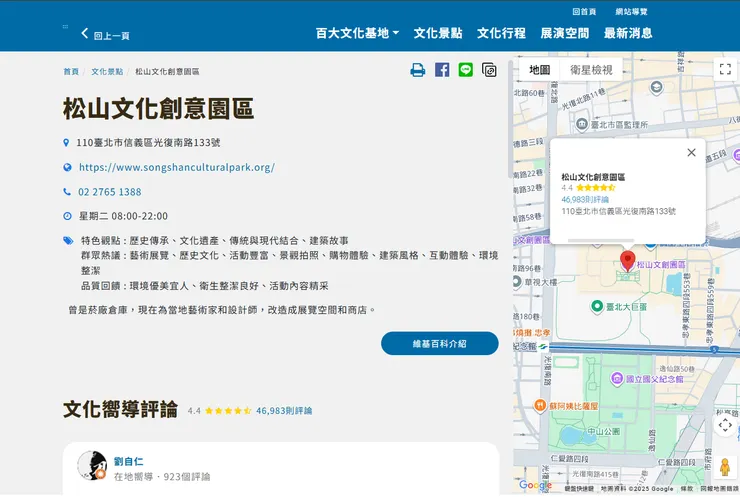Open songshanculturalpark.org website link

(x=177, y=167)
